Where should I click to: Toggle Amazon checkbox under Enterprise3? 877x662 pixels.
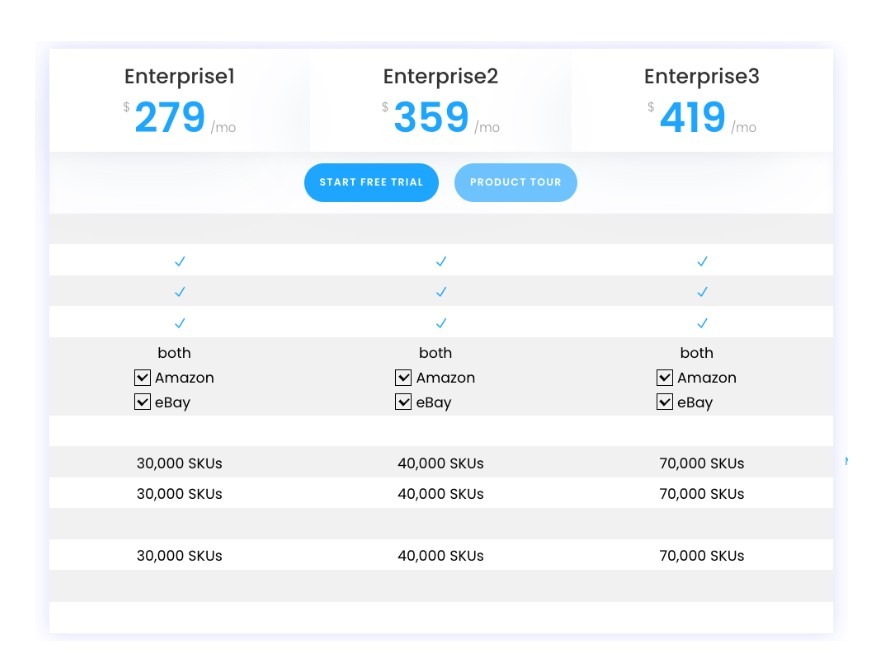pyautogui.click(x=664, y=377)
